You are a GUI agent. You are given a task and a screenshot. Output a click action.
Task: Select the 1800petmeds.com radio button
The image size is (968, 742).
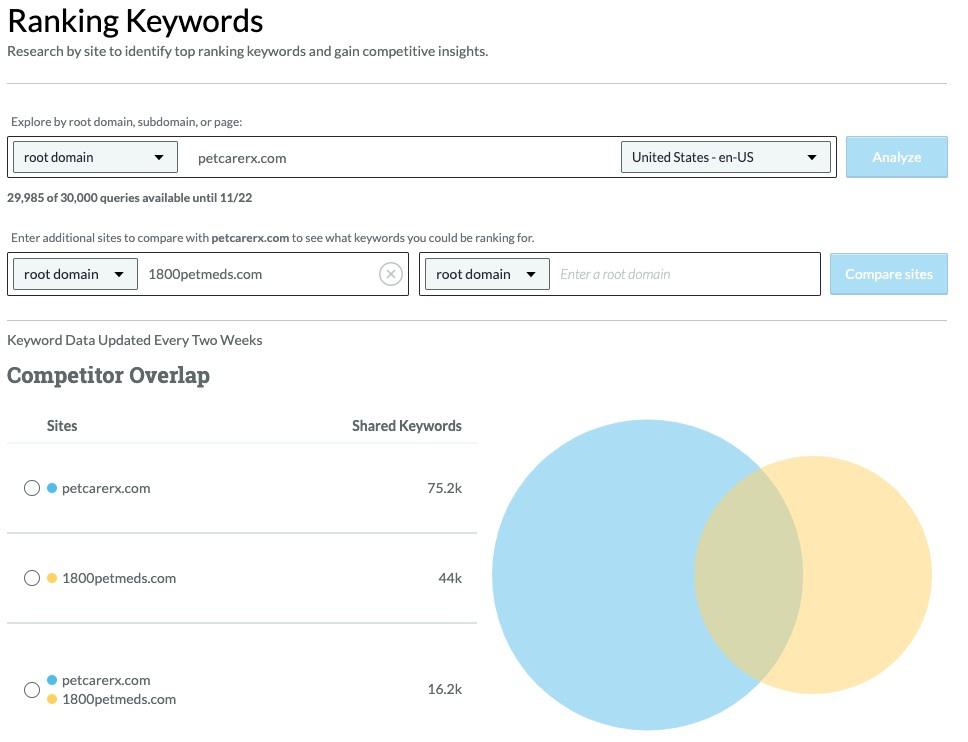(x=31, y=578)
